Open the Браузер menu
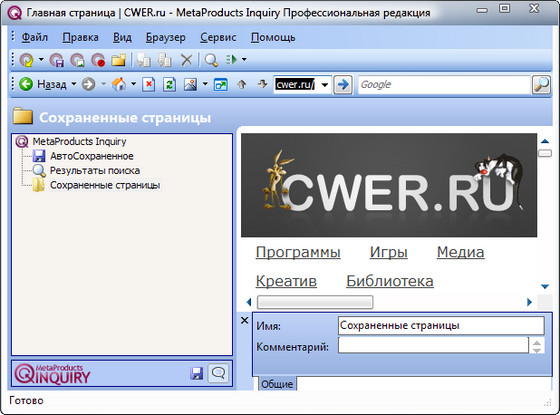 166,37
